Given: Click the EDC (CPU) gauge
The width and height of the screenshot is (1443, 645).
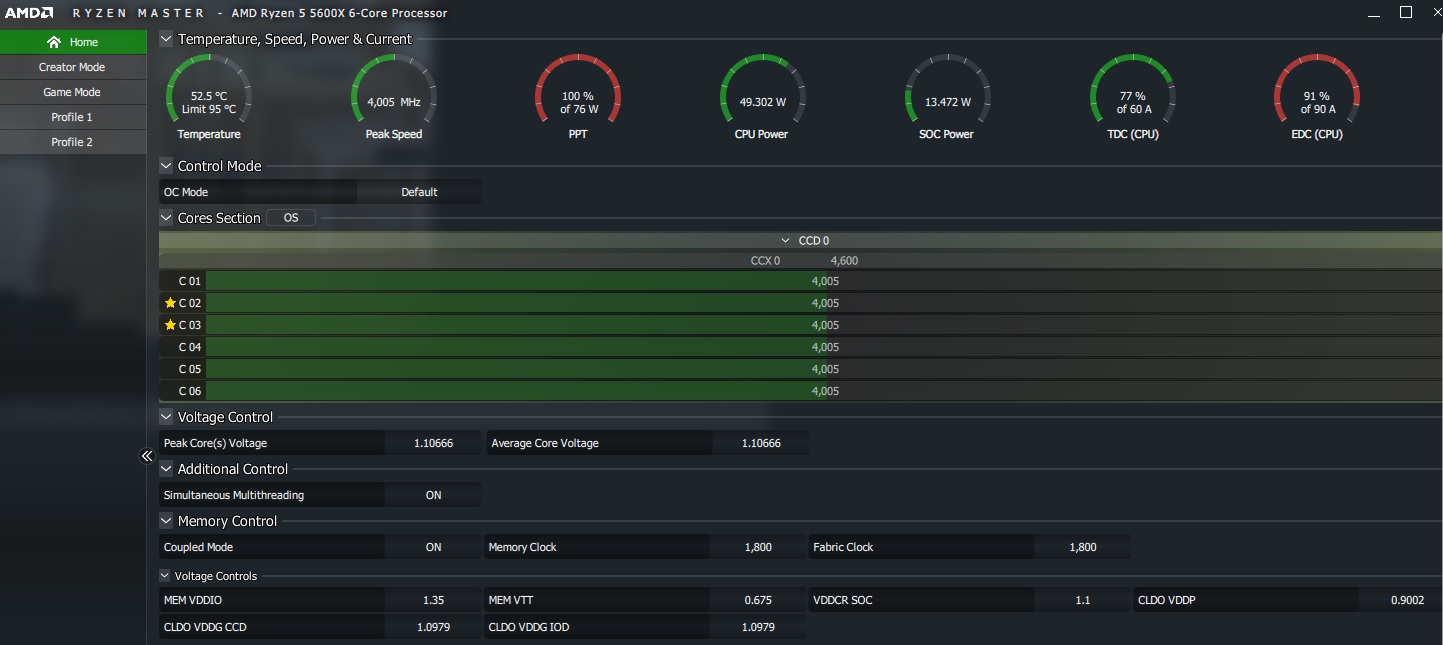Looking at the screenshot, I should click(1316, 97).
